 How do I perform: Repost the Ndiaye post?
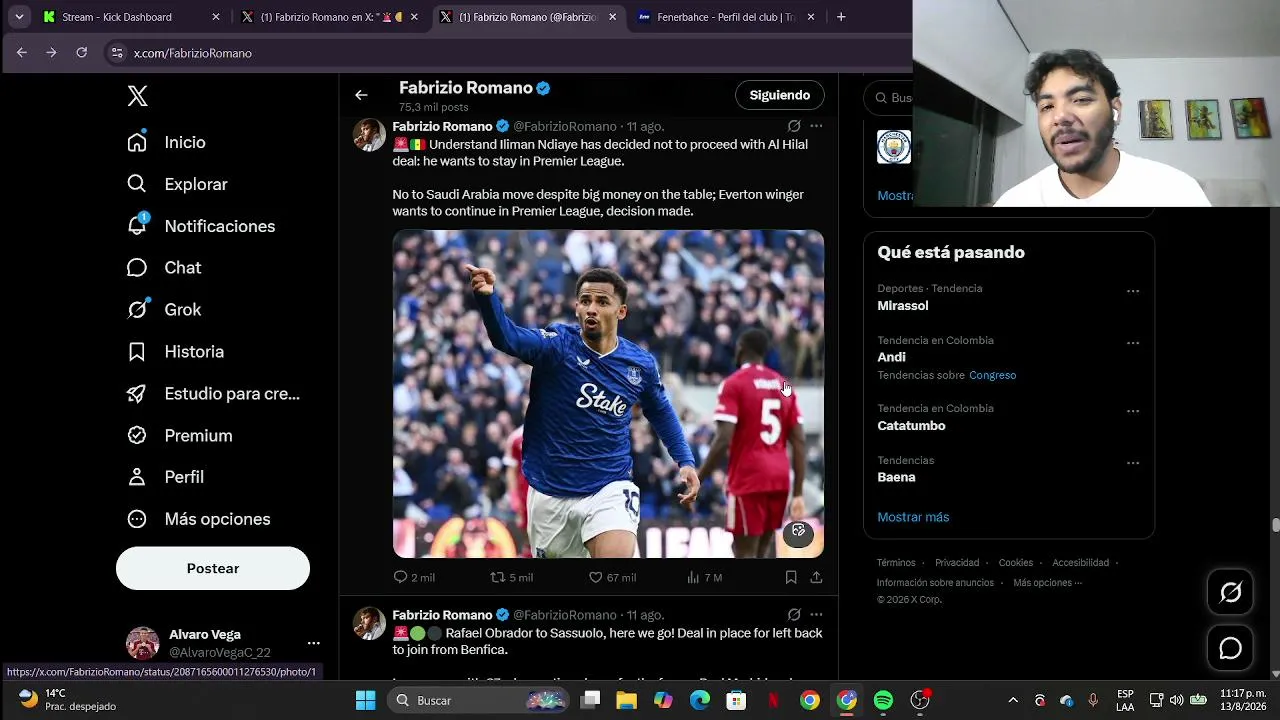[511, 577]
